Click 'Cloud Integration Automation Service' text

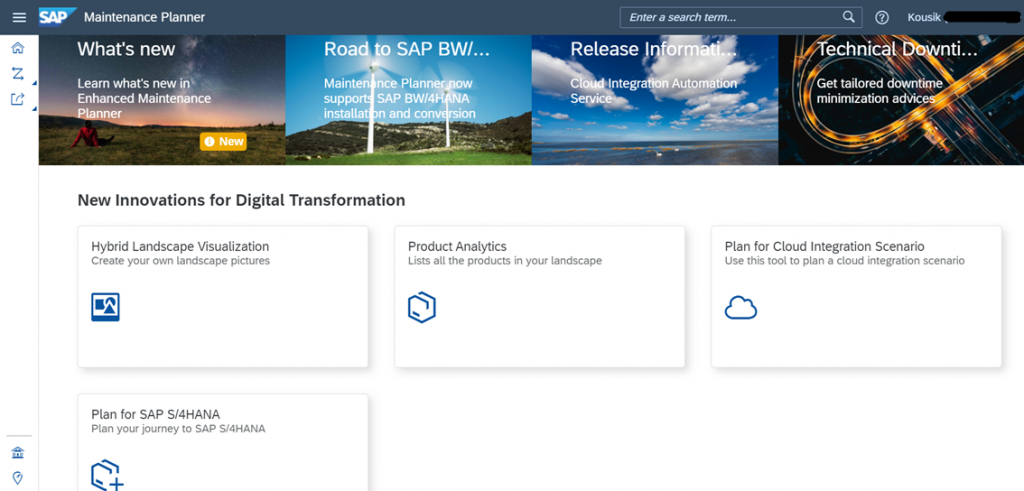click(654, 91)
